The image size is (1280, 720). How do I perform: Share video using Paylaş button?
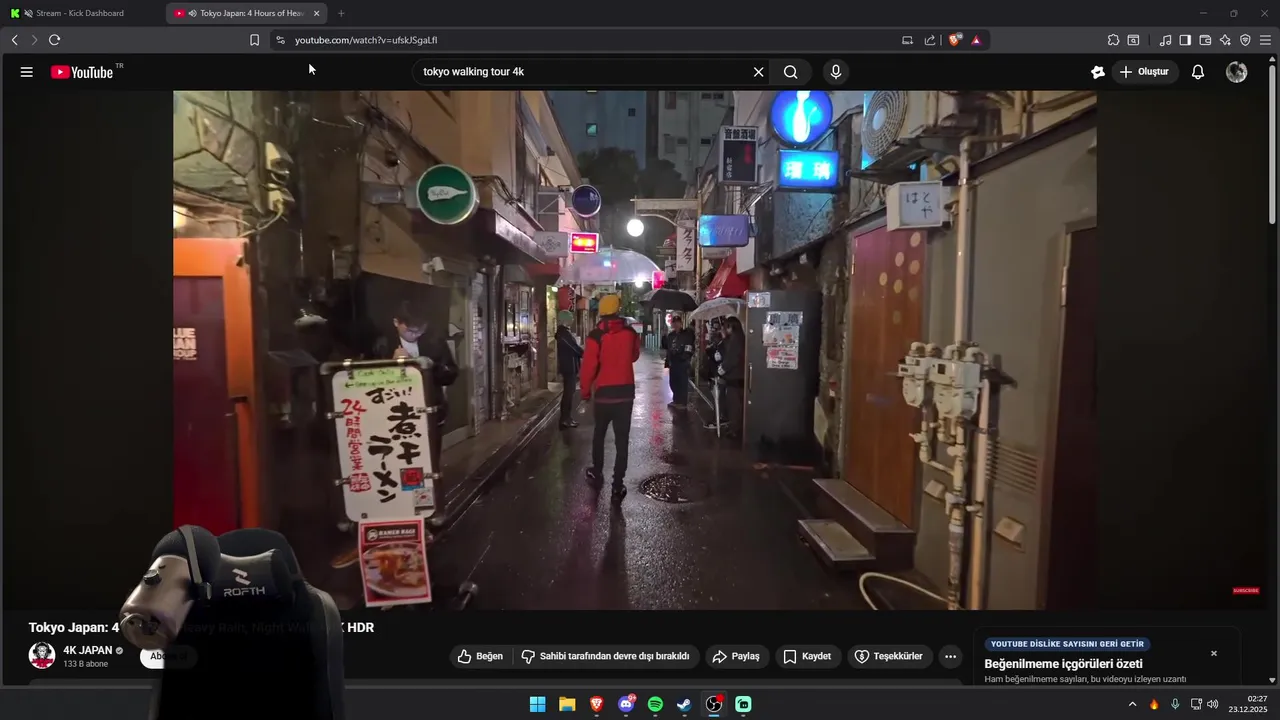(x=736, y=656)
